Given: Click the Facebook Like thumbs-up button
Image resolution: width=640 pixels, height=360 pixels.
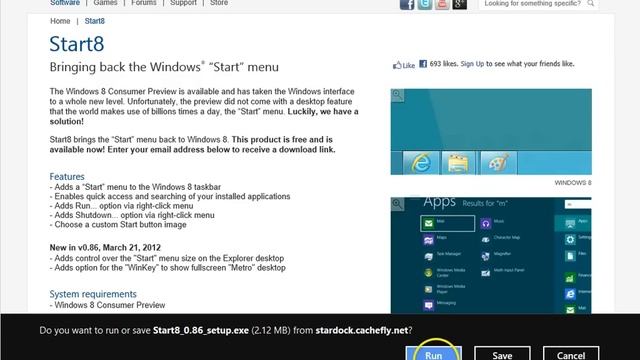Looking at the screenshot, I should pos(404,65).
